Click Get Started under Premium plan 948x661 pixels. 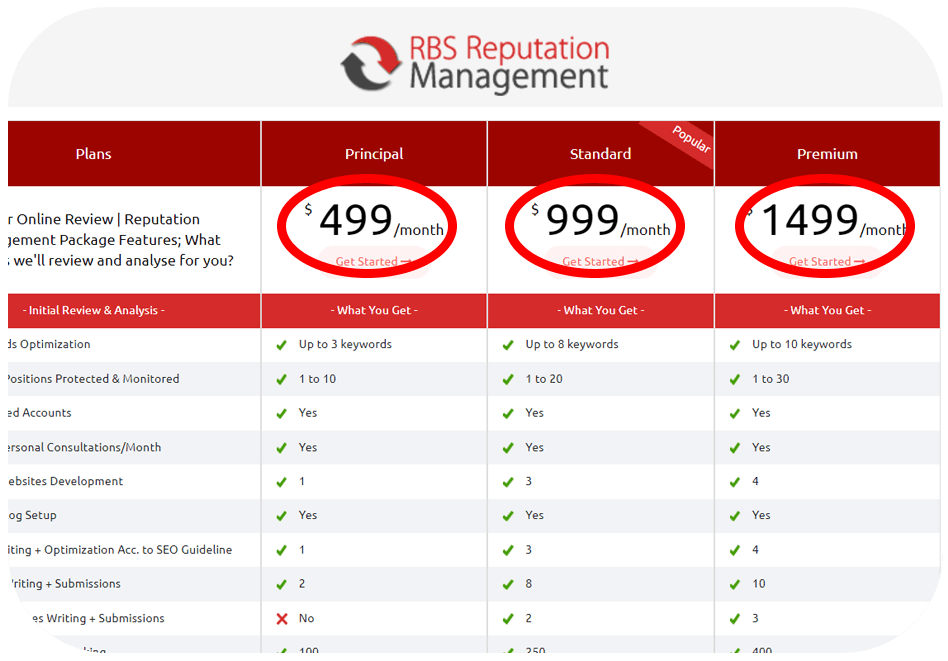click(827, 261)
